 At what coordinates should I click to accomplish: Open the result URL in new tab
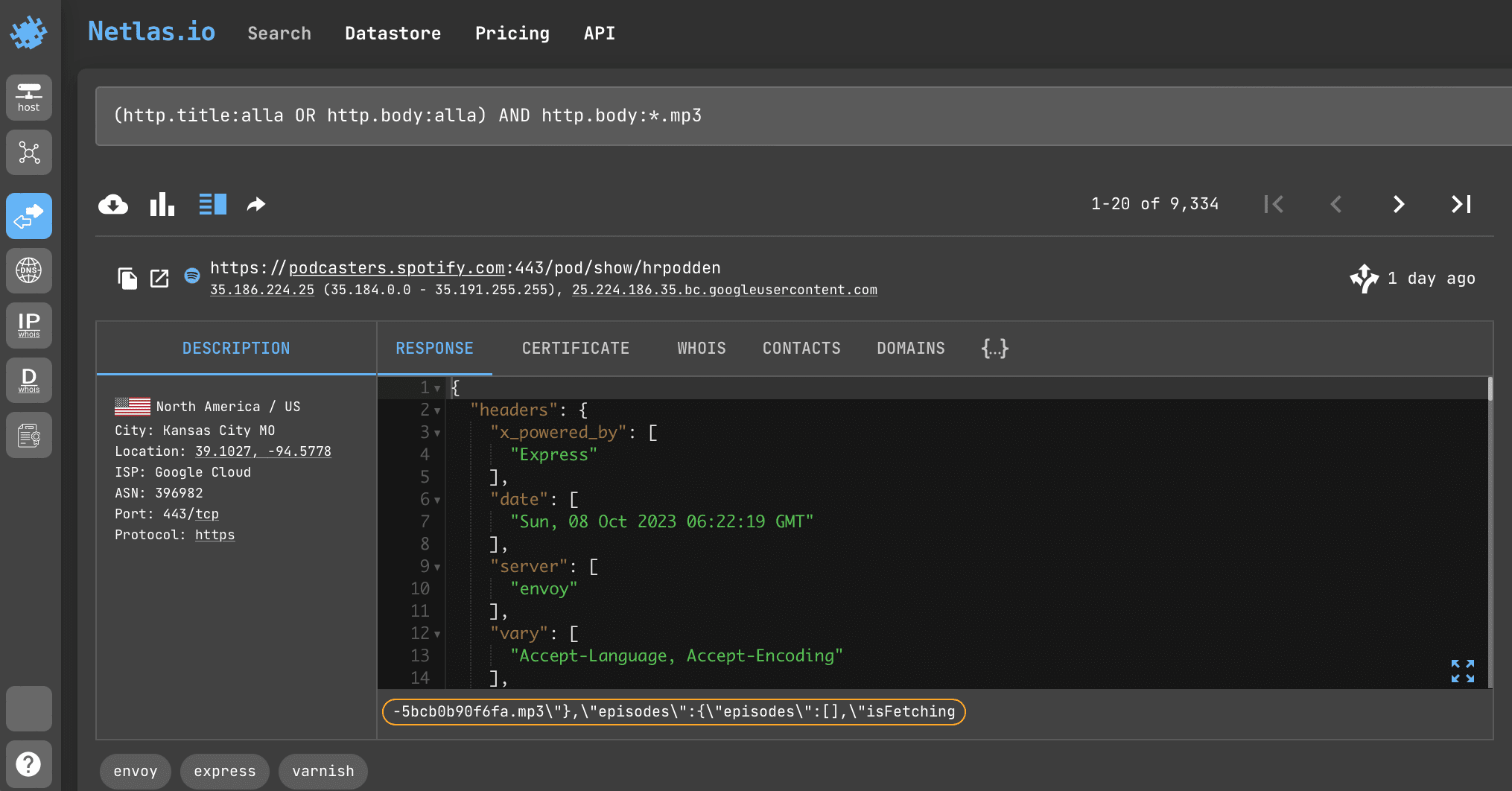pos(159,279)
